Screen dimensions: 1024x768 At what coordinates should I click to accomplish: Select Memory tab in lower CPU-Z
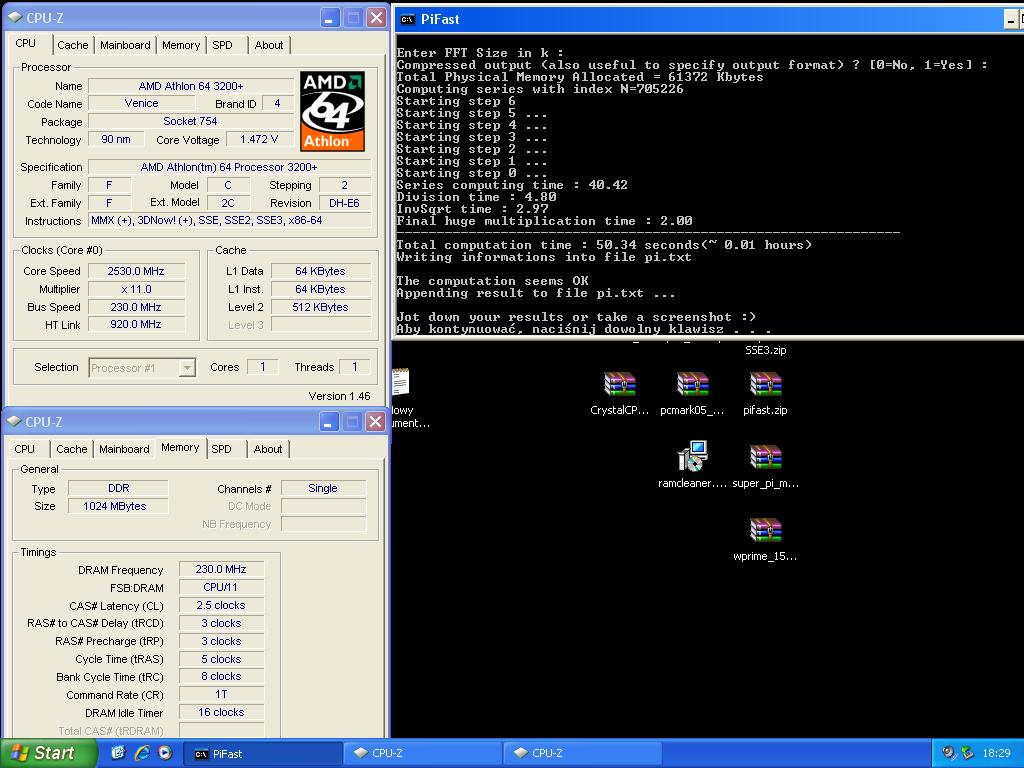tap(180, 447)
